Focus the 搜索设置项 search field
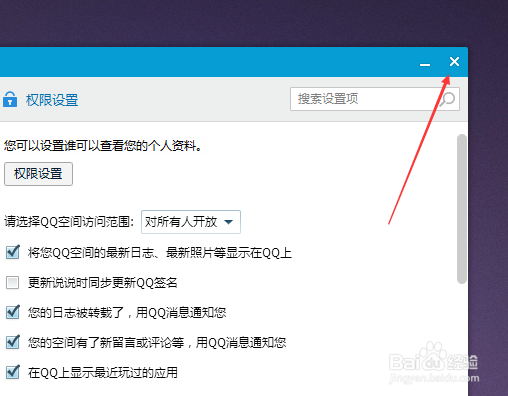Screen dimensions: 508x396 pos(375,99)
